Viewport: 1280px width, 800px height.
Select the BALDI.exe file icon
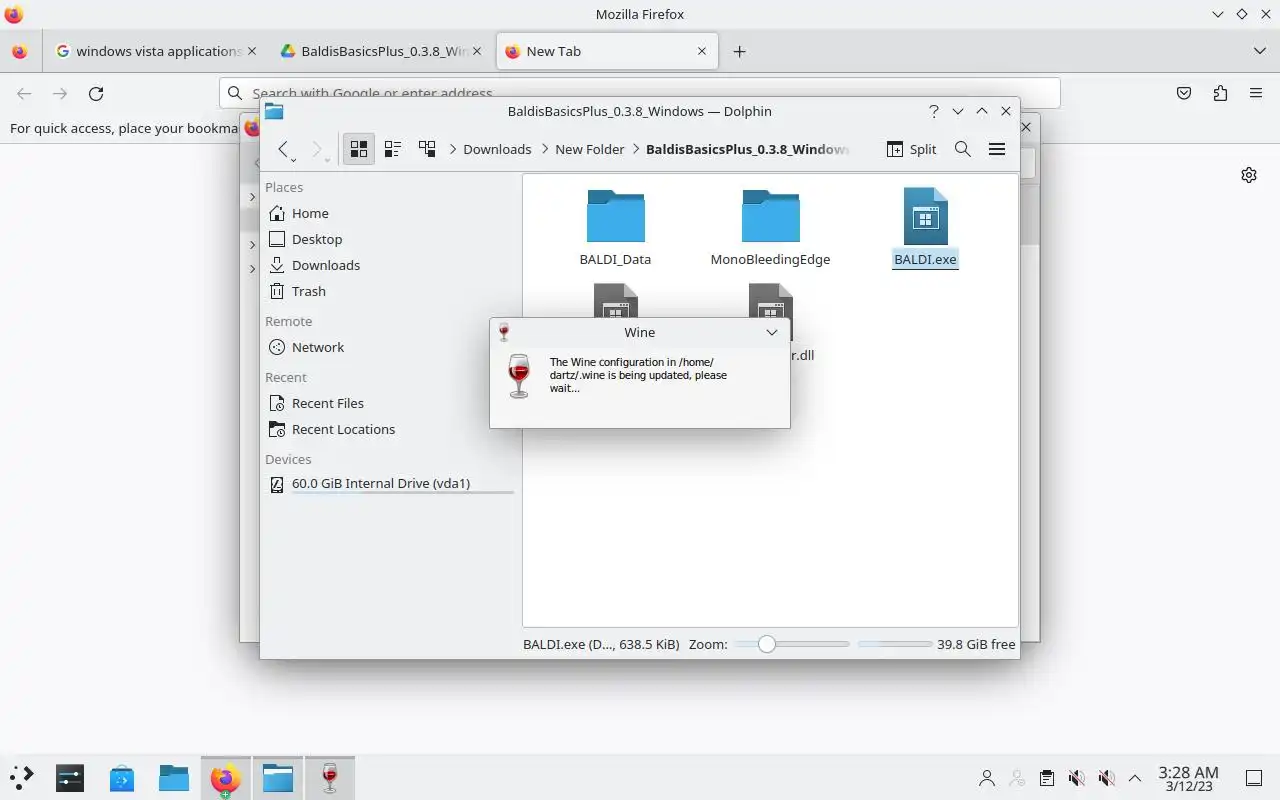925,216
